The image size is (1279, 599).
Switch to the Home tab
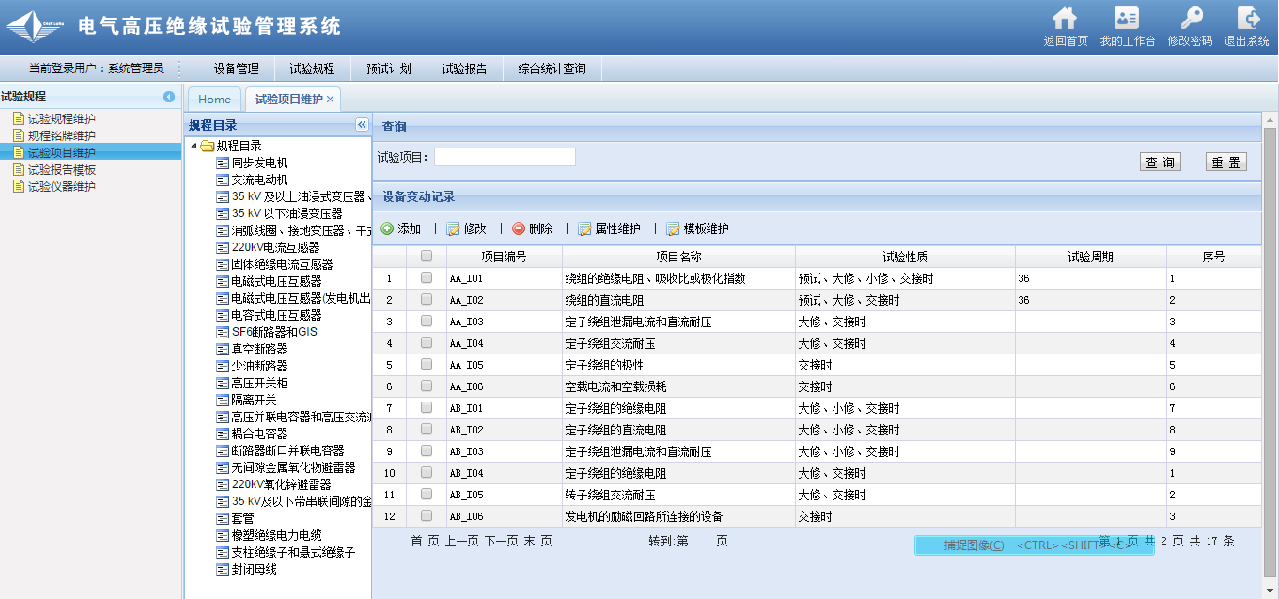[x=214, y=99]
